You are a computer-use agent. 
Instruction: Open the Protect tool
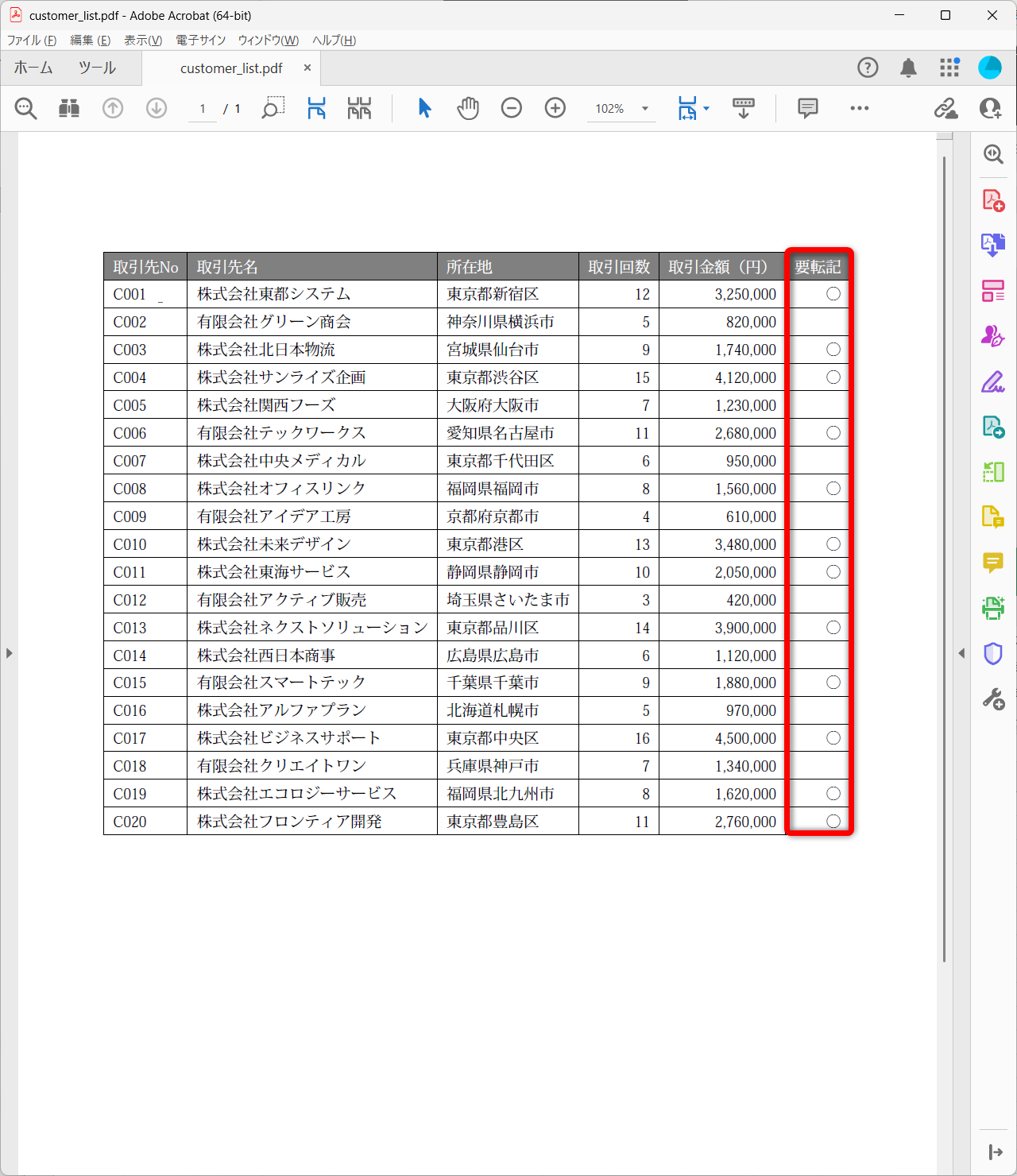(992, 654)
